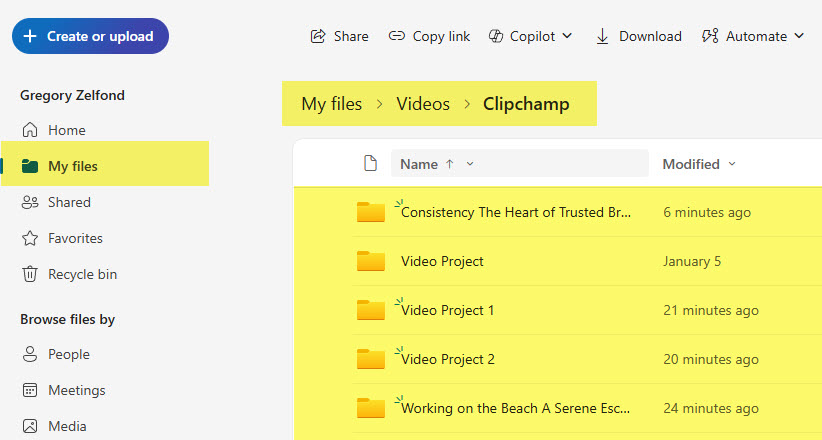822x440 pixels.
Task: Click the Download text in the toolbar
Action: tap(650, 36)
